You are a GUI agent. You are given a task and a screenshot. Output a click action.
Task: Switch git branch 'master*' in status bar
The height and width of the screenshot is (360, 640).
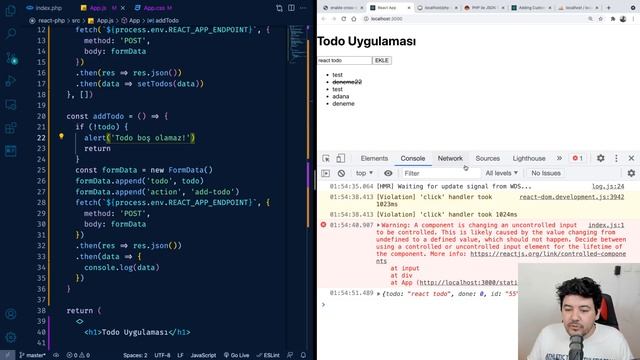(x=32, y=355)
